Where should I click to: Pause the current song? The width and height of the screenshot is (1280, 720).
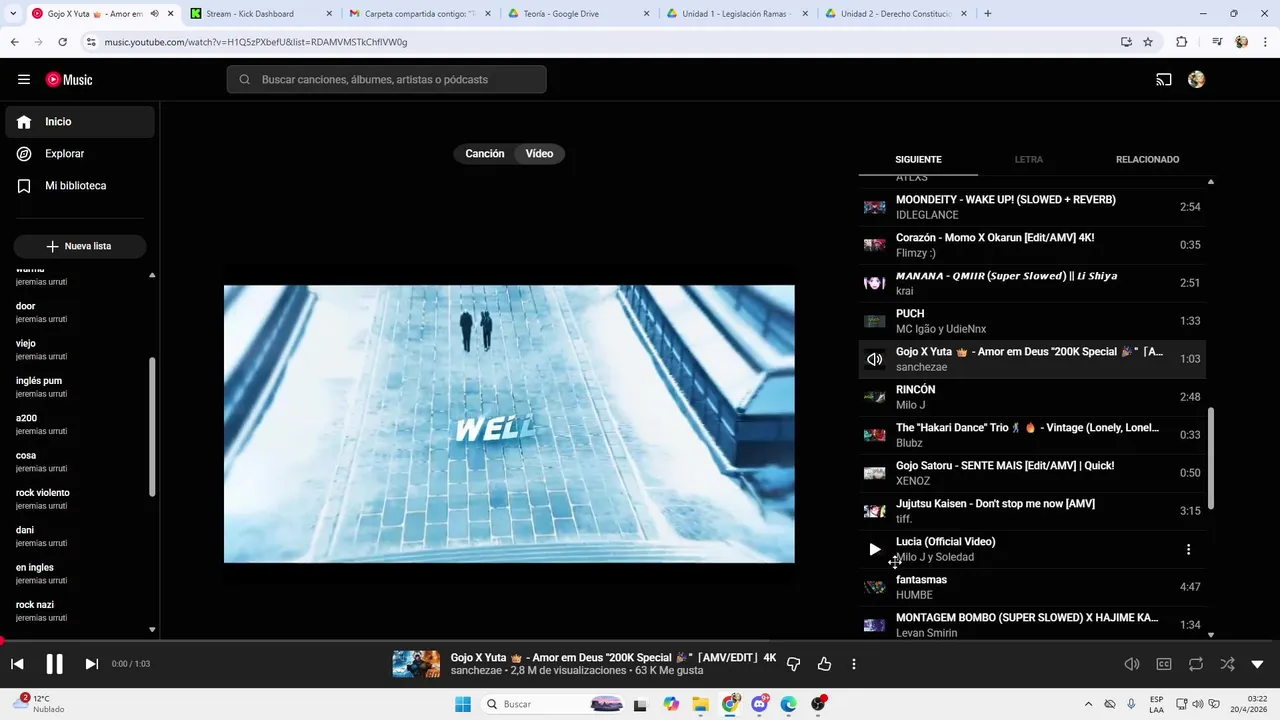54,664
